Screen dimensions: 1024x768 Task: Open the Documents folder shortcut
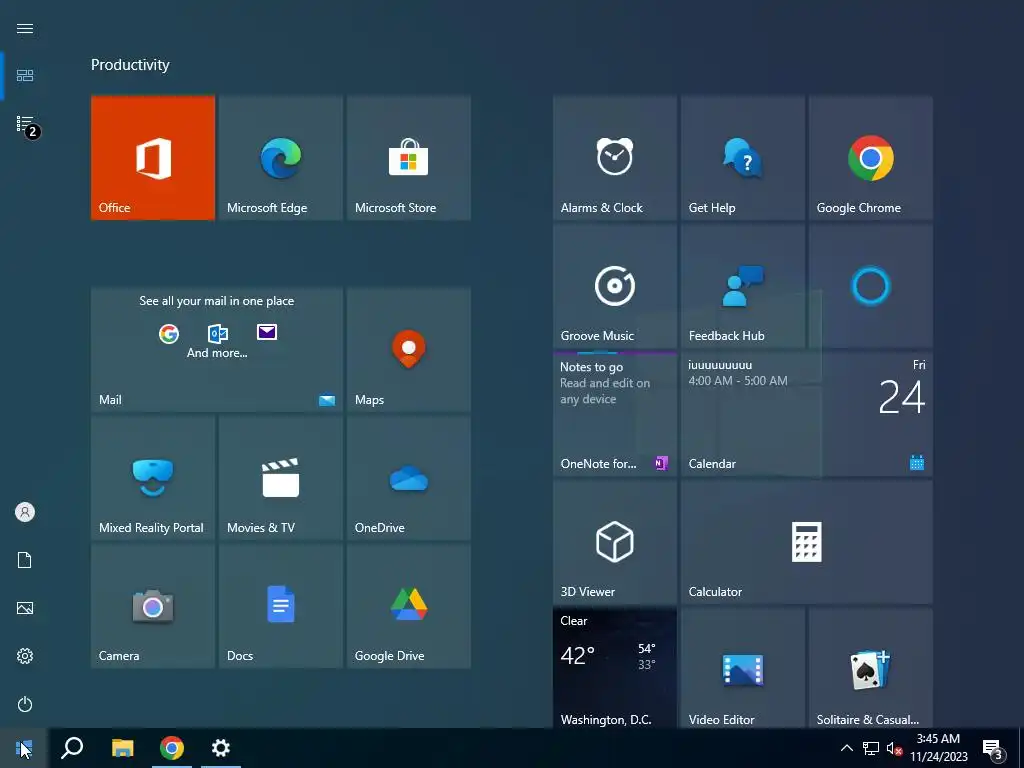click(x=25, y=560)
